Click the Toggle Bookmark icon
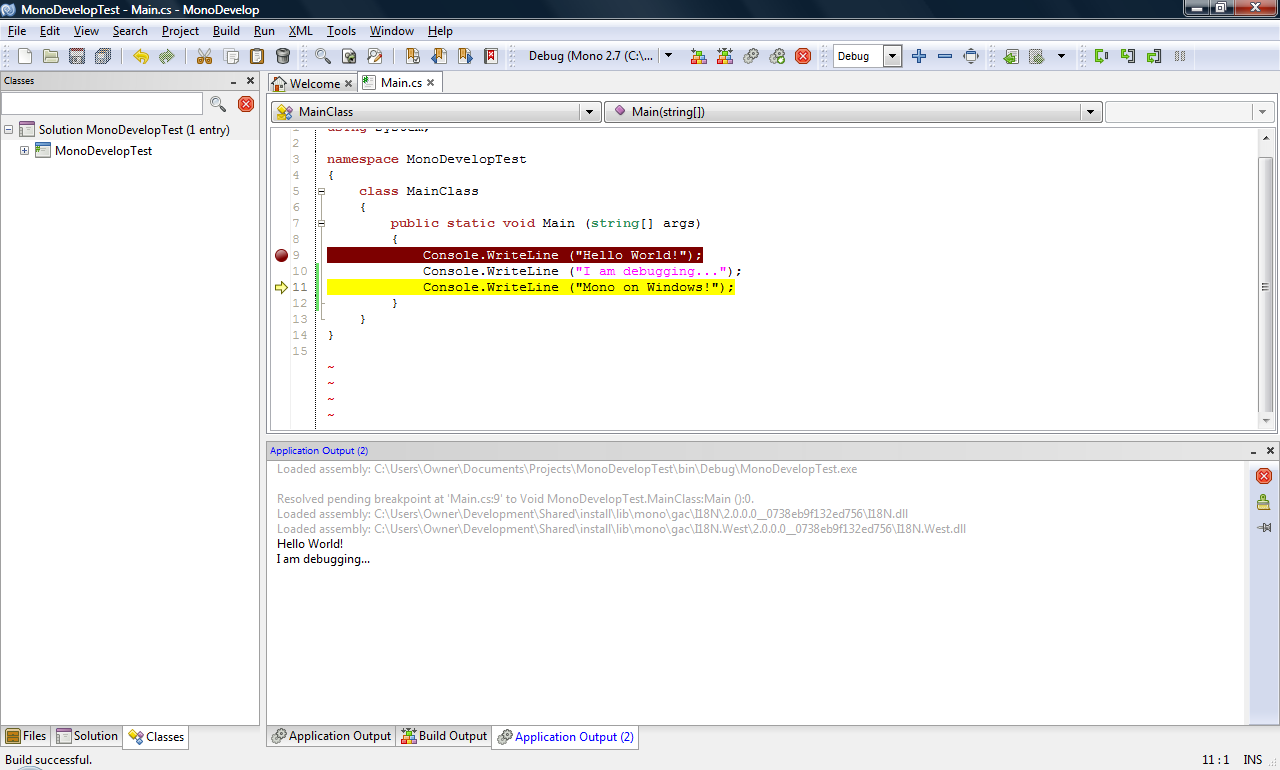 pos(412,56)
